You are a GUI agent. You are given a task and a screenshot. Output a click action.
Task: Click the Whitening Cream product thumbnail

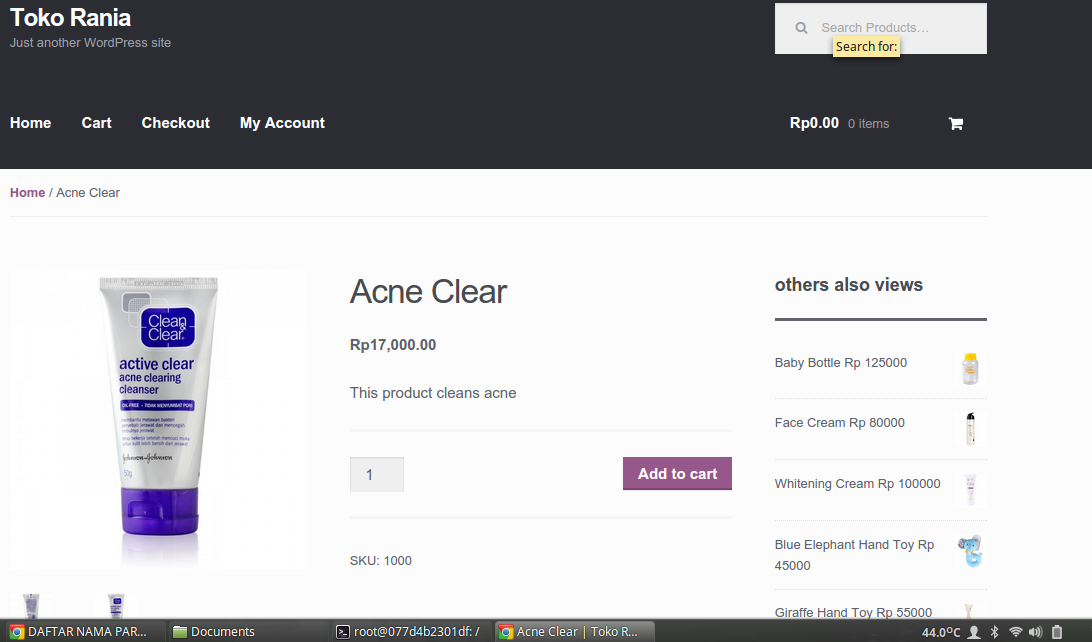[x=970, y=490]
